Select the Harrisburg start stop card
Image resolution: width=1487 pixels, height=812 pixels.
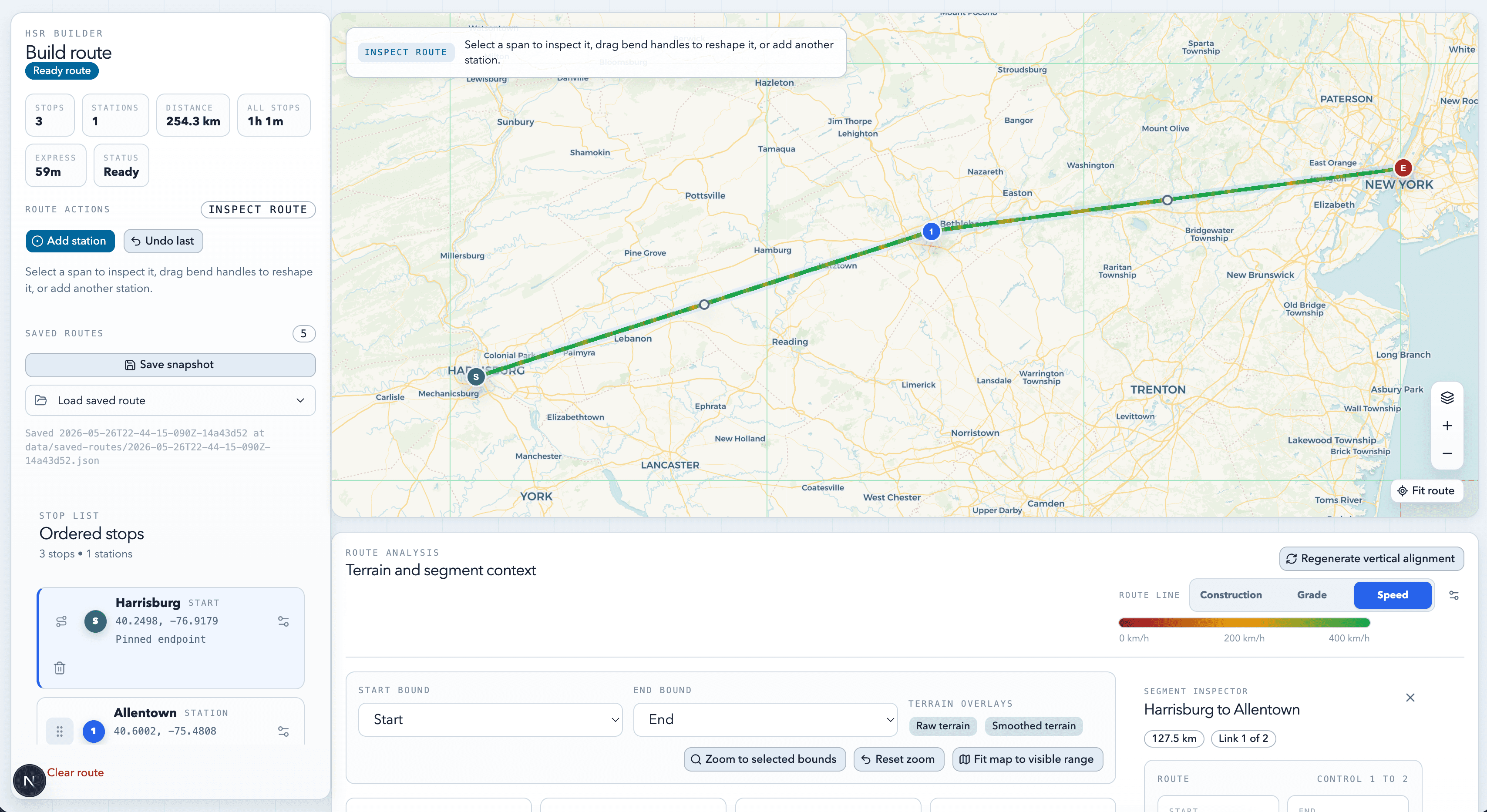click(170, 638)
